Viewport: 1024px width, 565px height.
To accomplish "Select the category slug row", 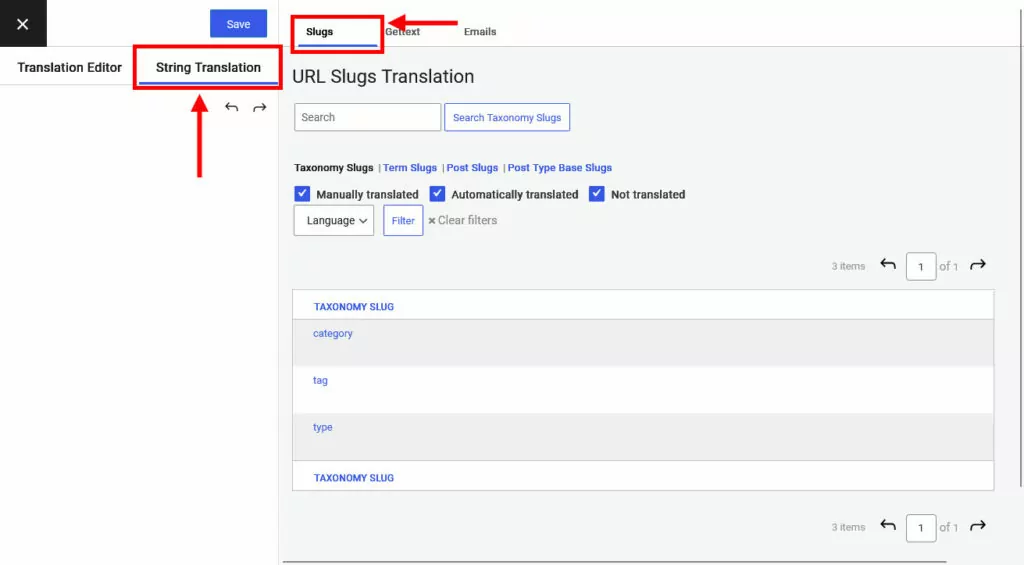I will pyautogui.click(x=643, y=343).
